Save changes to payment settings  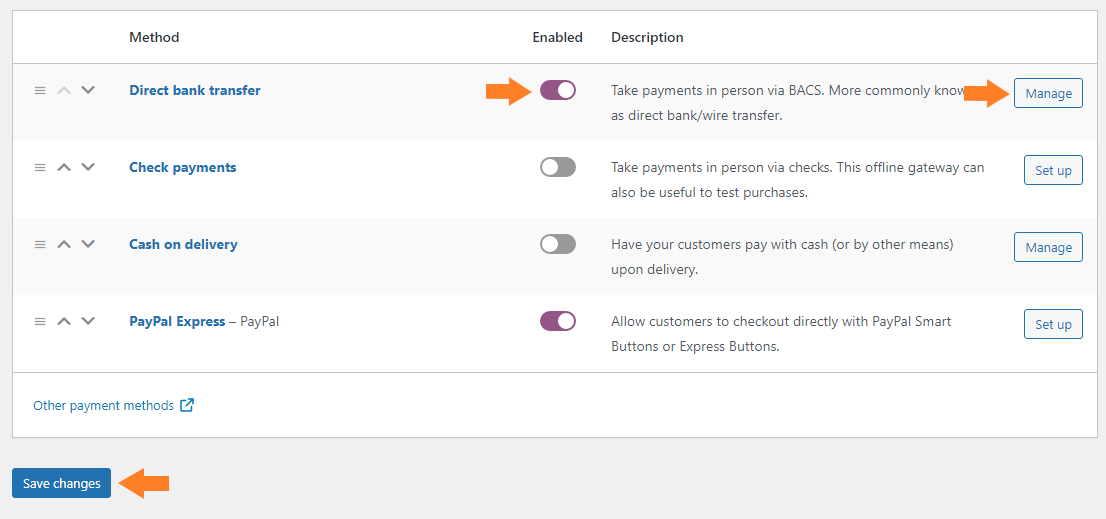[61, 483]
